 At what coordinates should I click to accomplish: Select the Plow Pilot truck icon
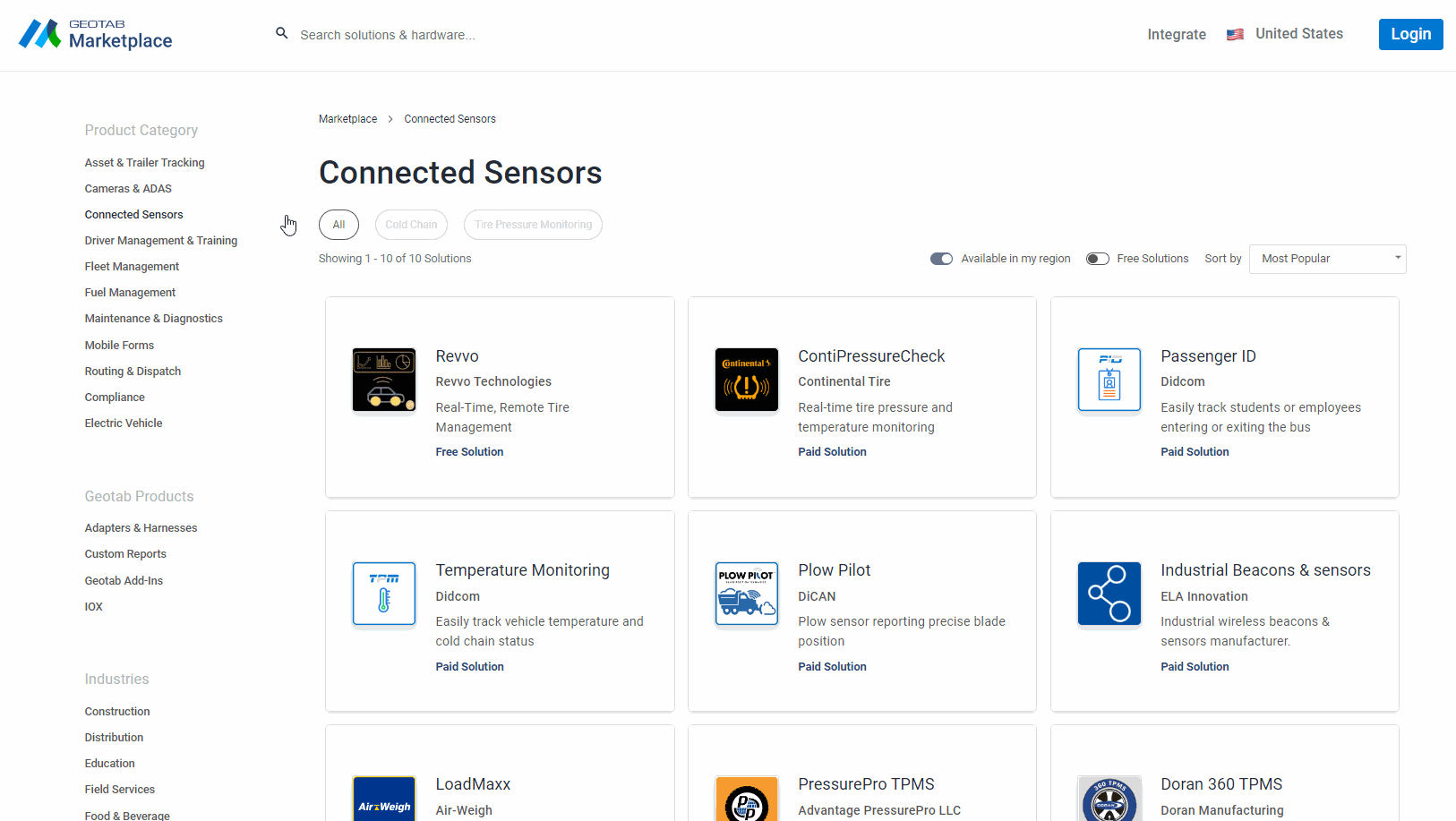pyautogui.click(x=746, y=594)
